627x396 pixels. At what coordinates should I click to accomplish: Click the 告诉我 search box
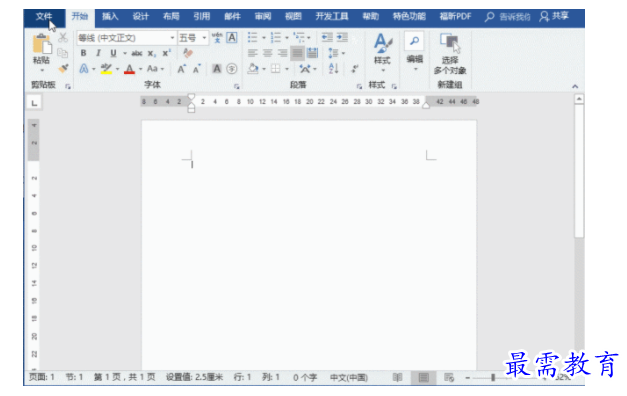pos(508,17)
